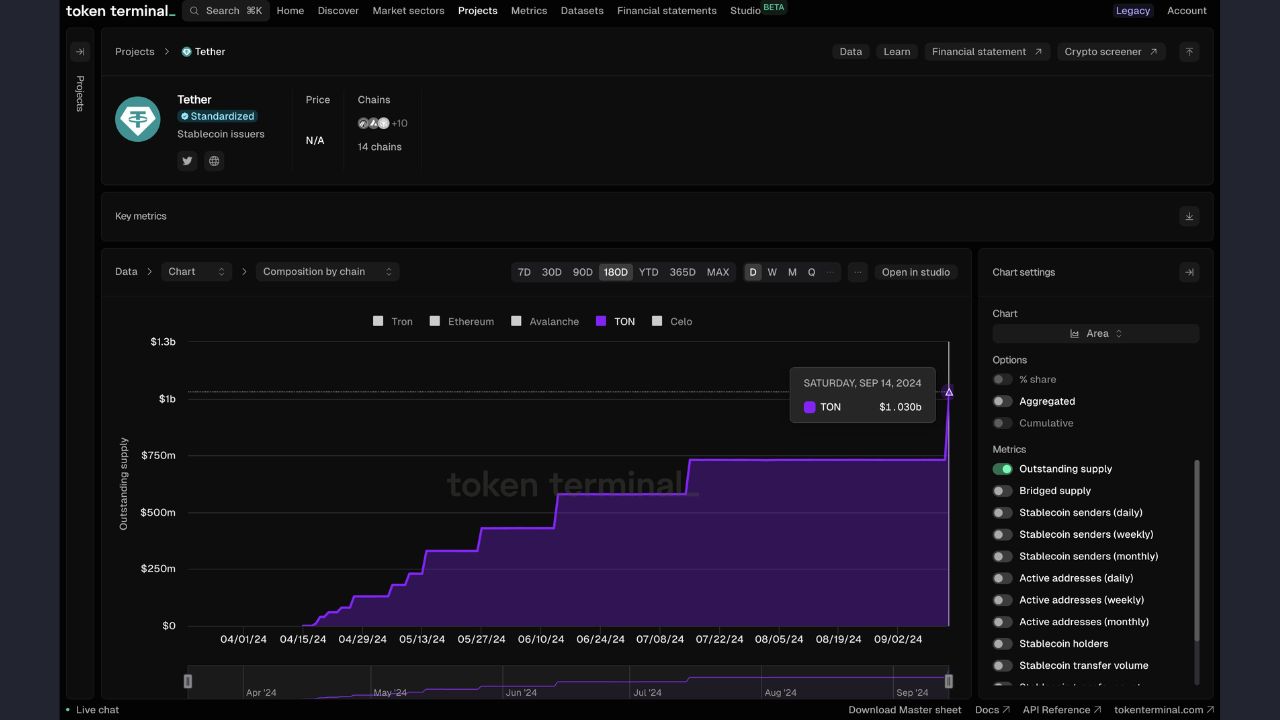The image size is (1280, 720).
Task: Enable Active addresses (daily) metric
Action: (1002, 578)
